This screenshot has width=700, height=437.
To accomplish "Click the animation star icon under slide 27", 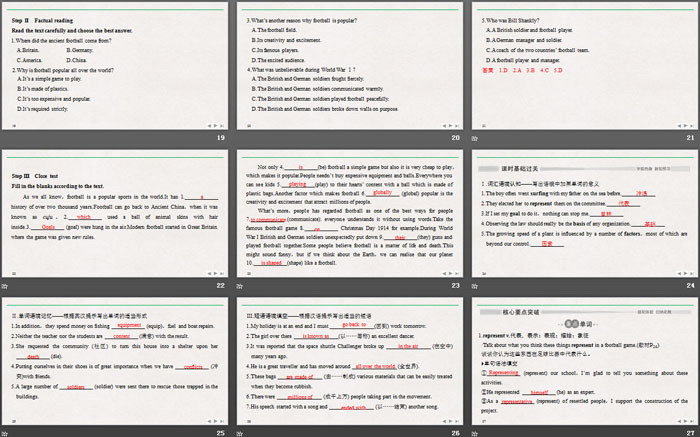I will [475, 433].
